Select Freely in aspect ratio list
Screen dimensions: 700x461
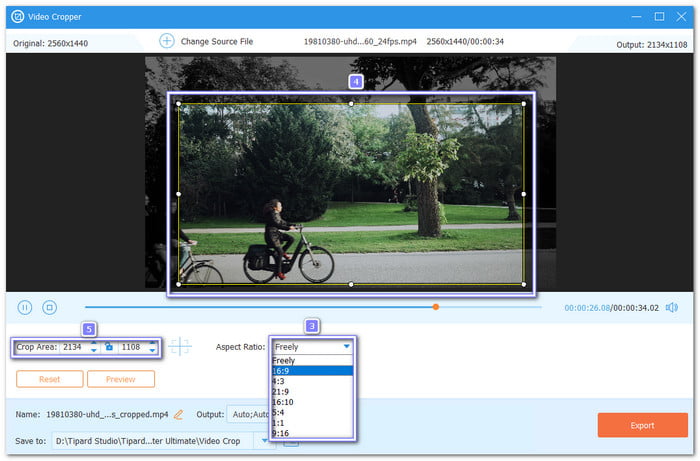[312, 360]
